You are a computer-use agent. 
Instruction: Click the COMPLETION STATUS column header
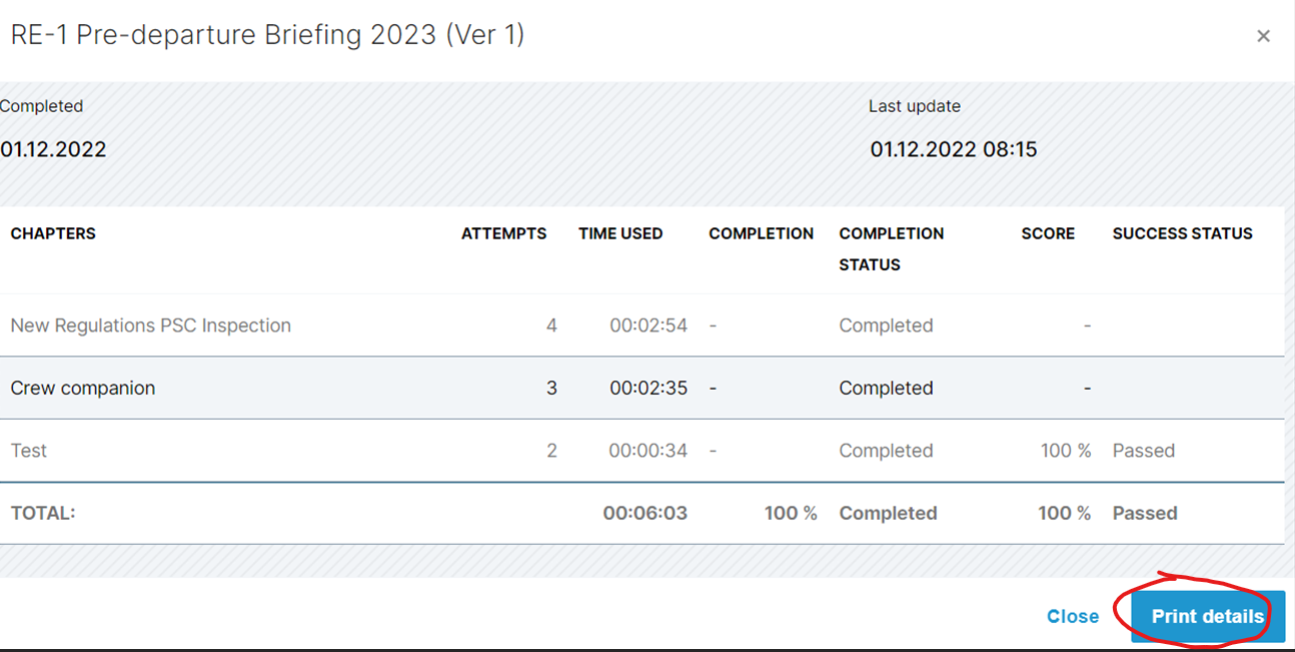[x=891, y=249]
